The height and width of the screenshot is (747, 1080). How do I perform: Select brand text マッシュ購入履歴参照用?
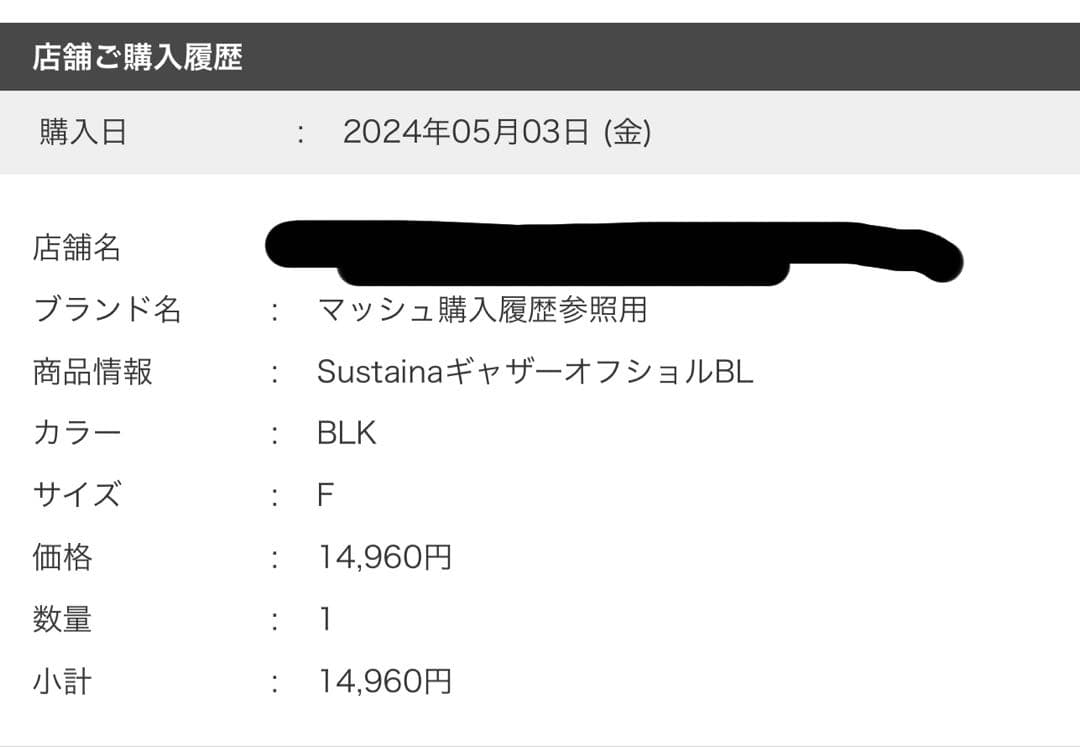click(482, 309)
